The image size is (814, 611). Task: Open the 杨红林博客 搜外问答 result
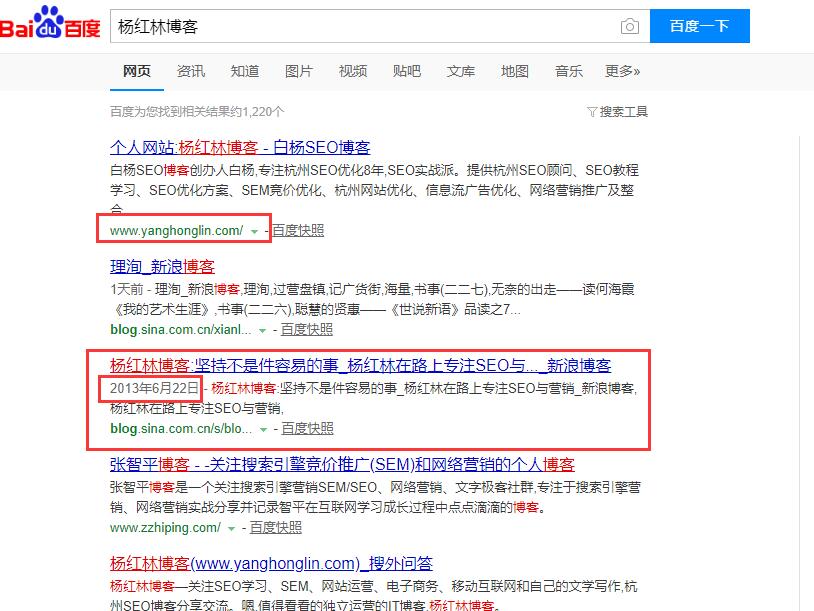pos(271,563)
